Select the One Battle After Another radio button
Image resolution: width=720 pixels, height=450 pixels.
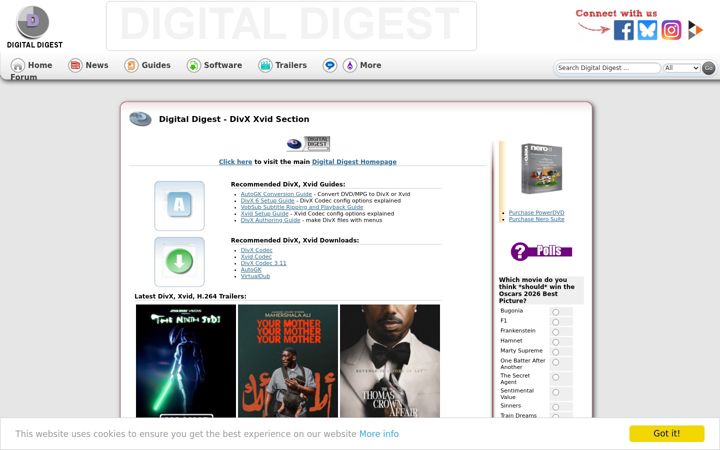[556, 363]
